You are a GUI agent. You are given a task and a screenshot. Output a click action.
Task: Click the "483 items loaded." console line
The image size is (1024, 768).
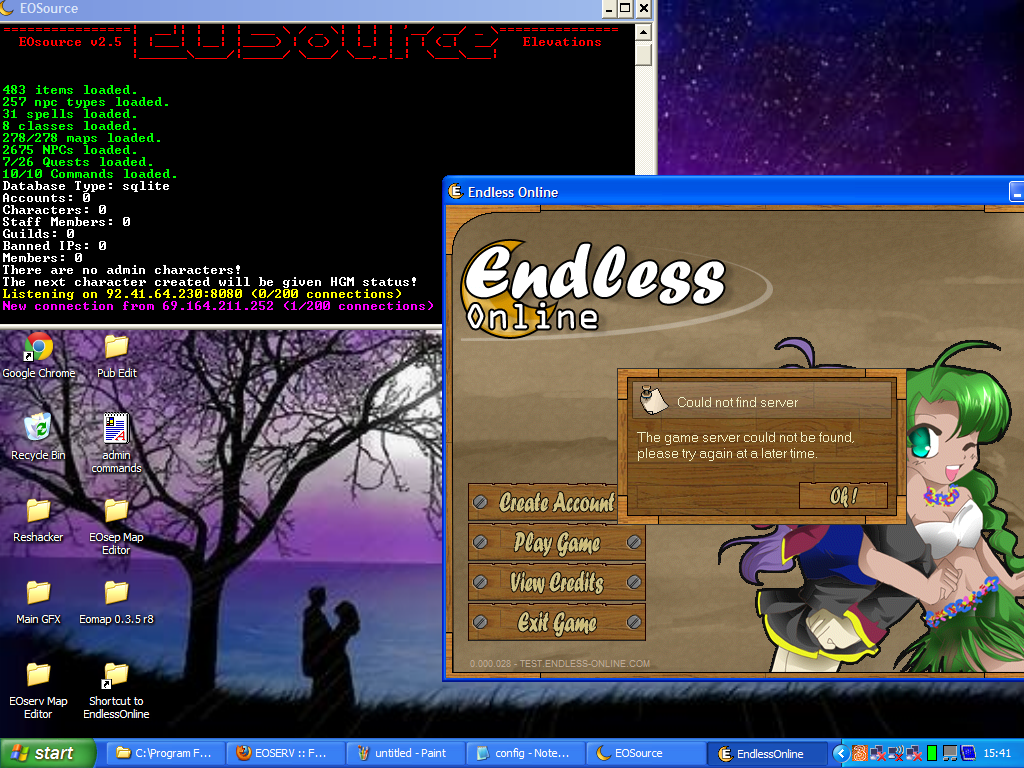pyautogui.click(x=70, y=90)
